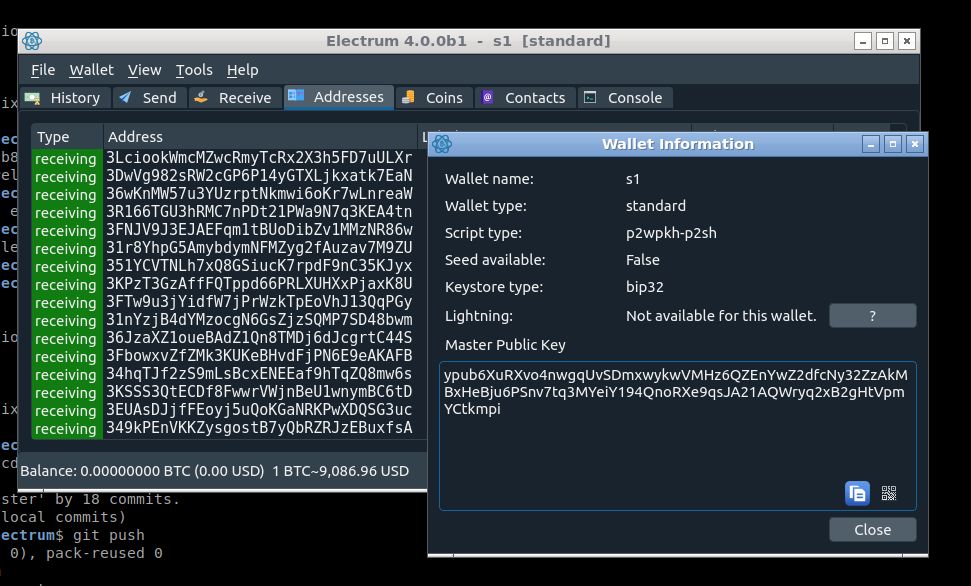Click inside the Master Public Key text box
971x586 pixels.
click(677, 436)
